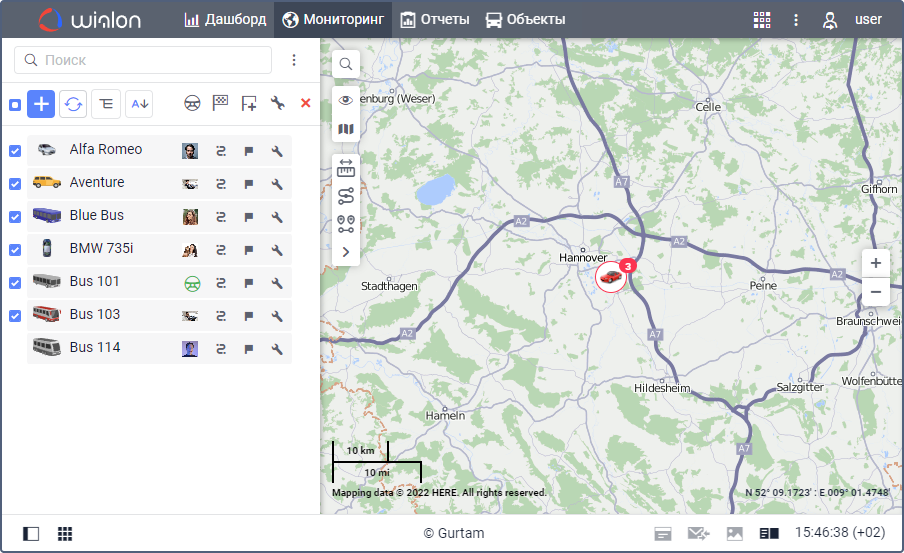Click the flag icon for Blue Bus
This screenshot has width=904, height=553.
249,217
